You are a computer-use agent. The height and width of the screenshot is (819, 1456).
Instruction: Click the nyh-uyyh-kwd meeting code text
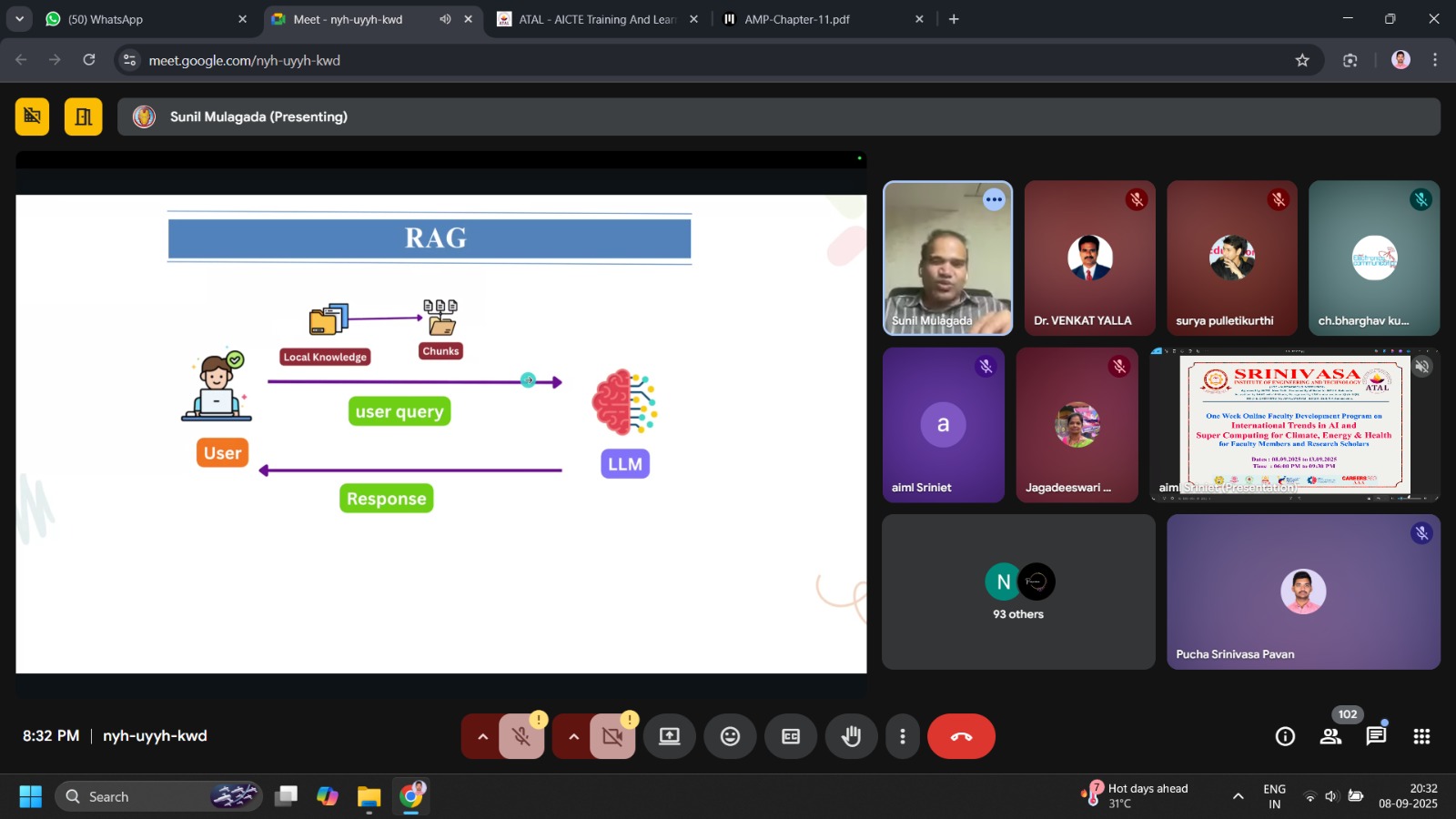[155, 735]
